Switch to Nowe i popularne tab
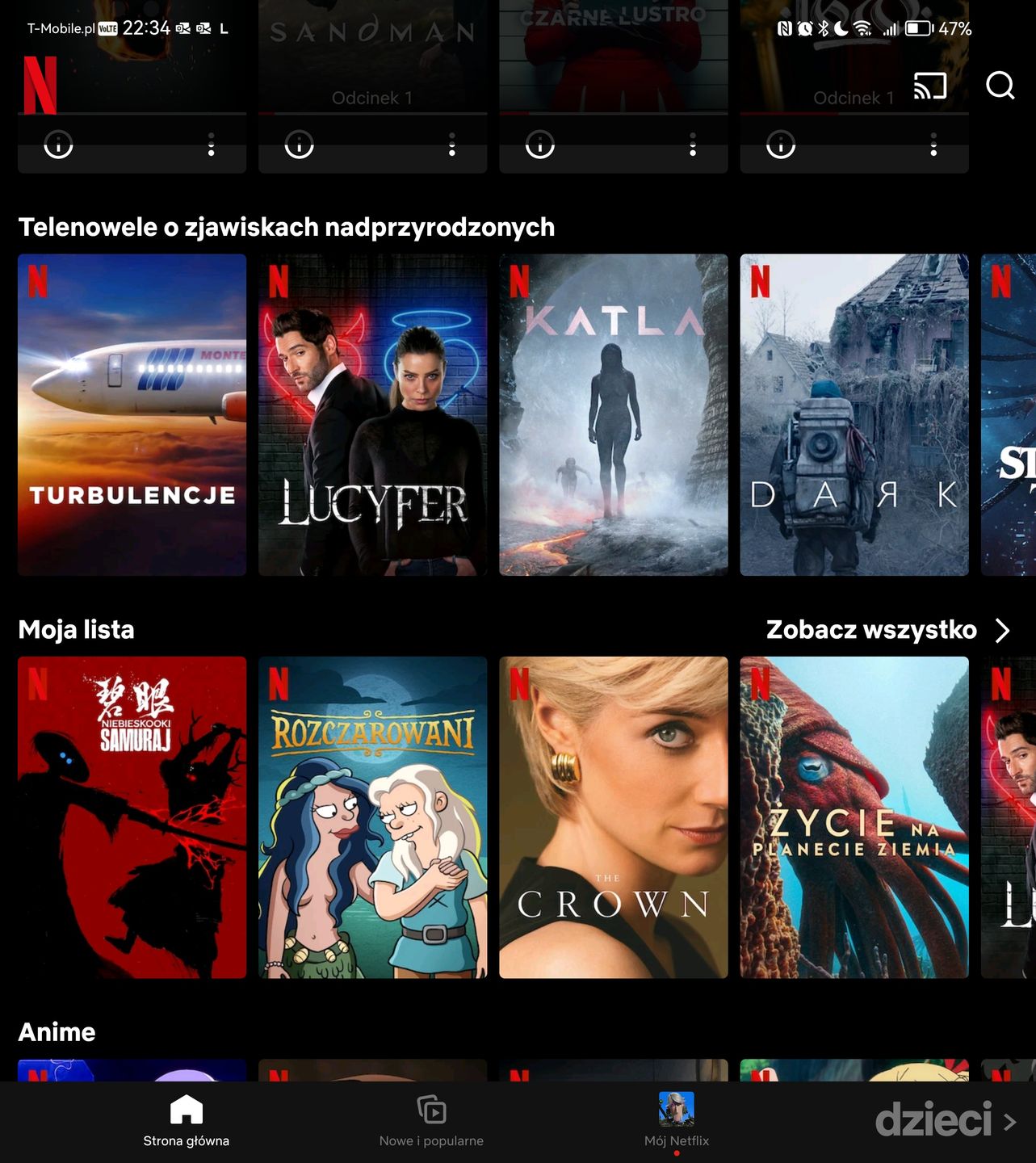1036x1163 pixels. tap(431, 1121)
